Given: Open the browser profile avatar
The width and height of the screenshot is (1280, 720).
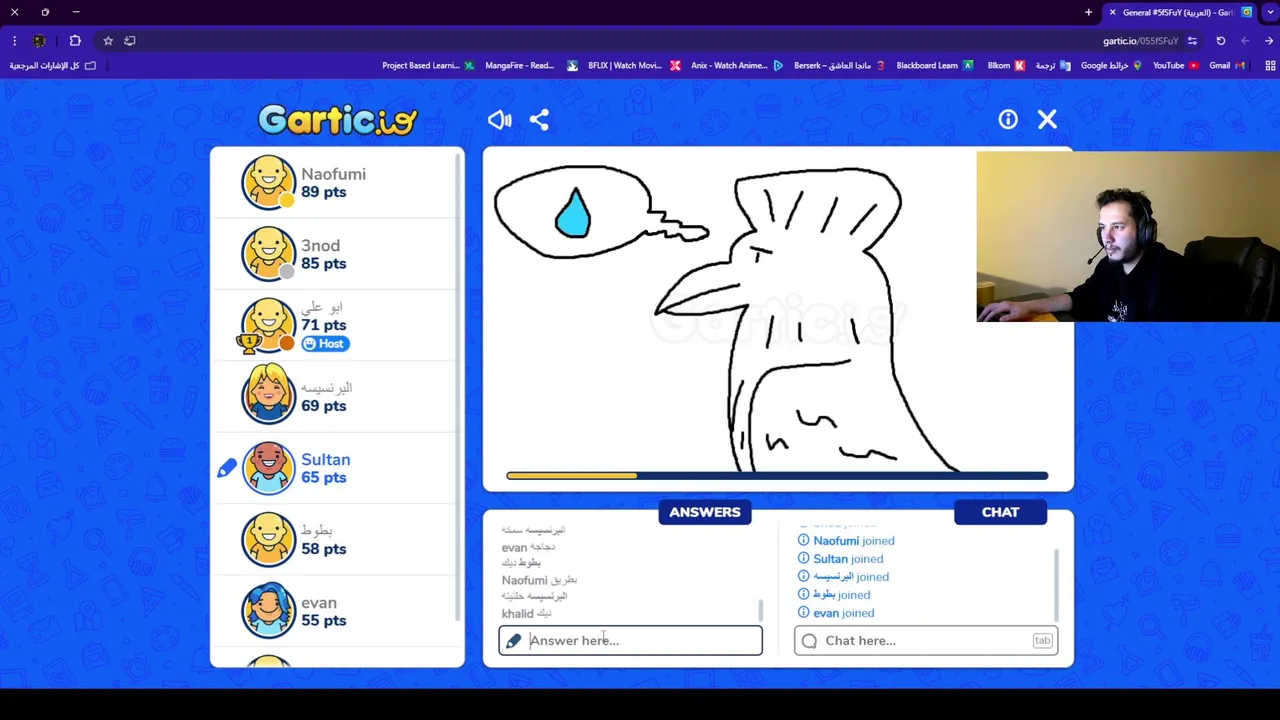Looking at the screenshot, I should pyautogui.click(x=40, y=41).
